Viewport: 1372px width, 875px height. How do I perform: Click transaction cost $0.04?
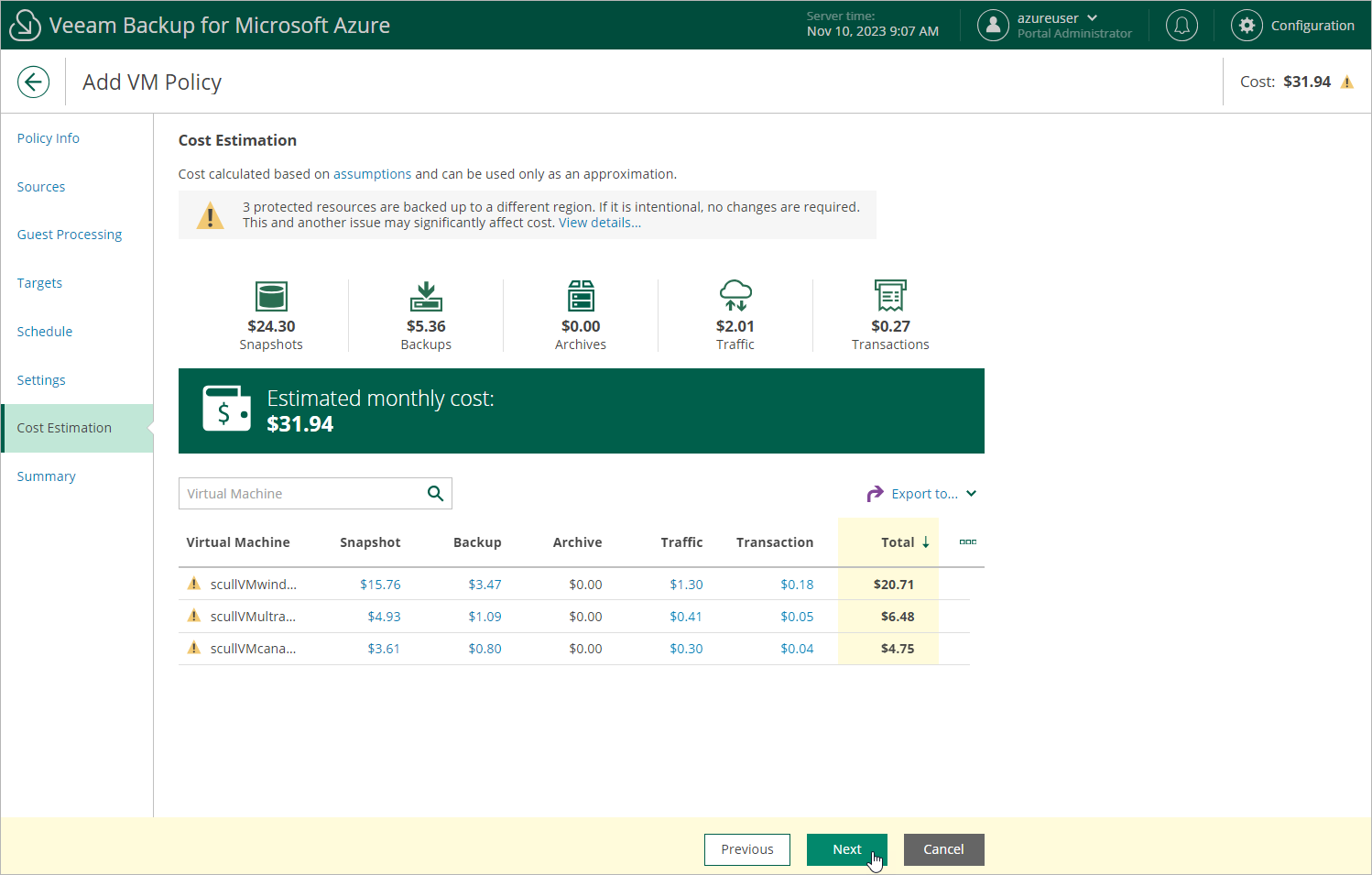coord(797,649)
